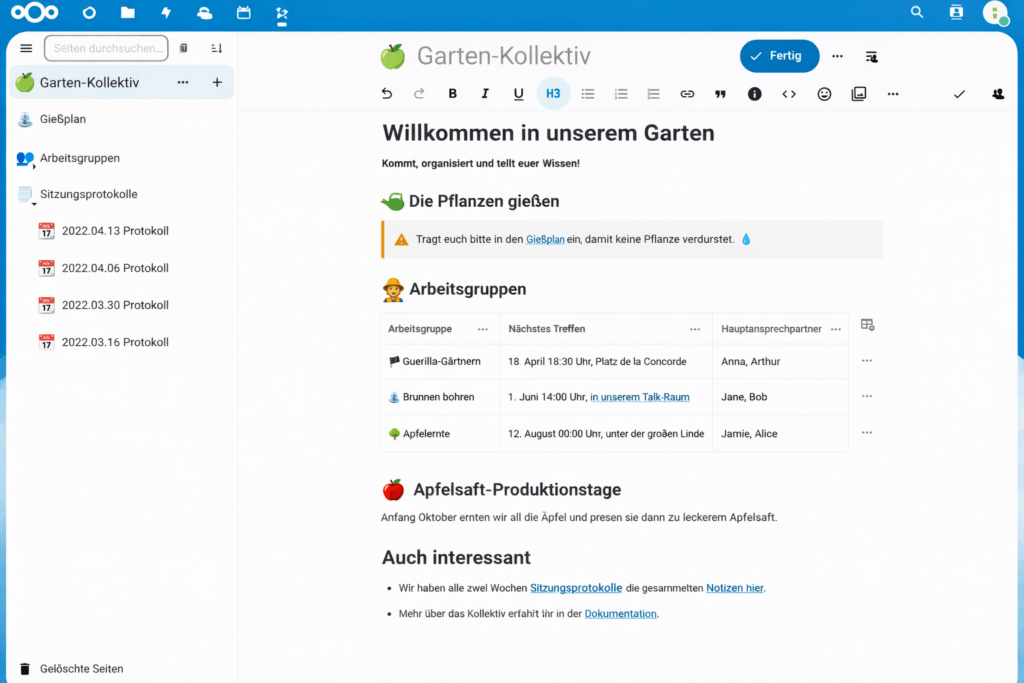Open the Garten-Kollektiv actions menu
1024x683 pixels.
point(183,82)
